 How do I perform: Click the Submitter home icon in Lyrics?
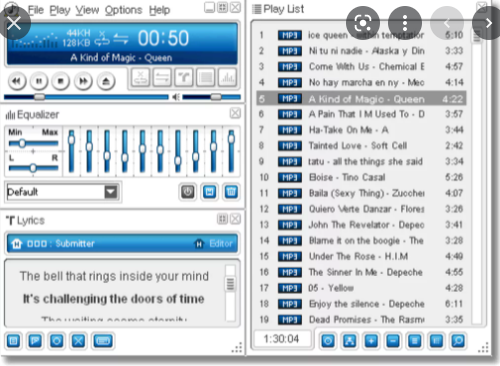pos(16,244)
